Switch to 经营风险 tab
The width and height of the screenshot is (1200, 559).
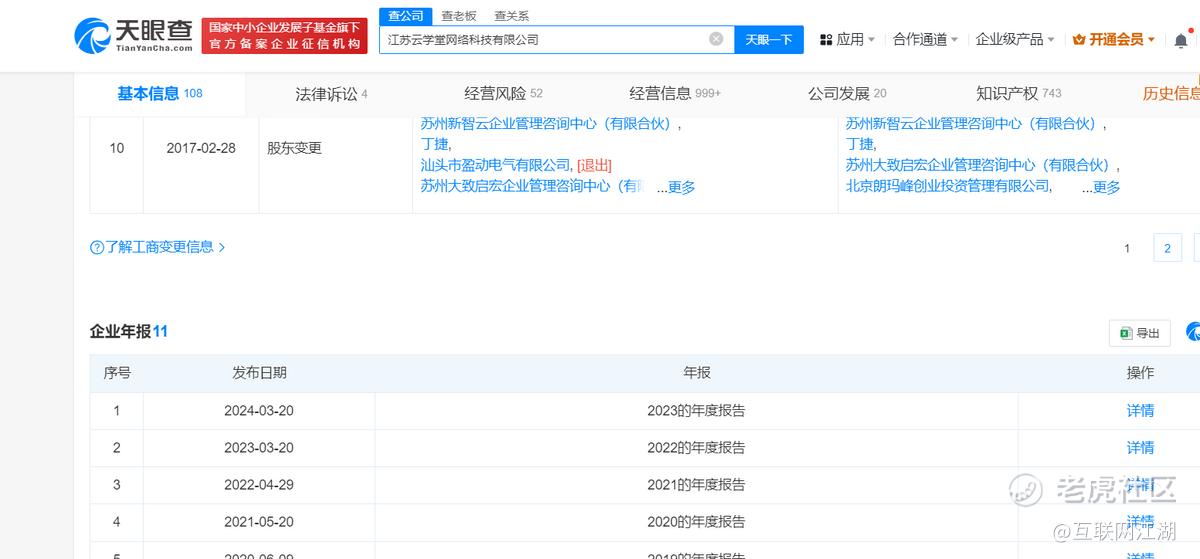tap(503, 93)
